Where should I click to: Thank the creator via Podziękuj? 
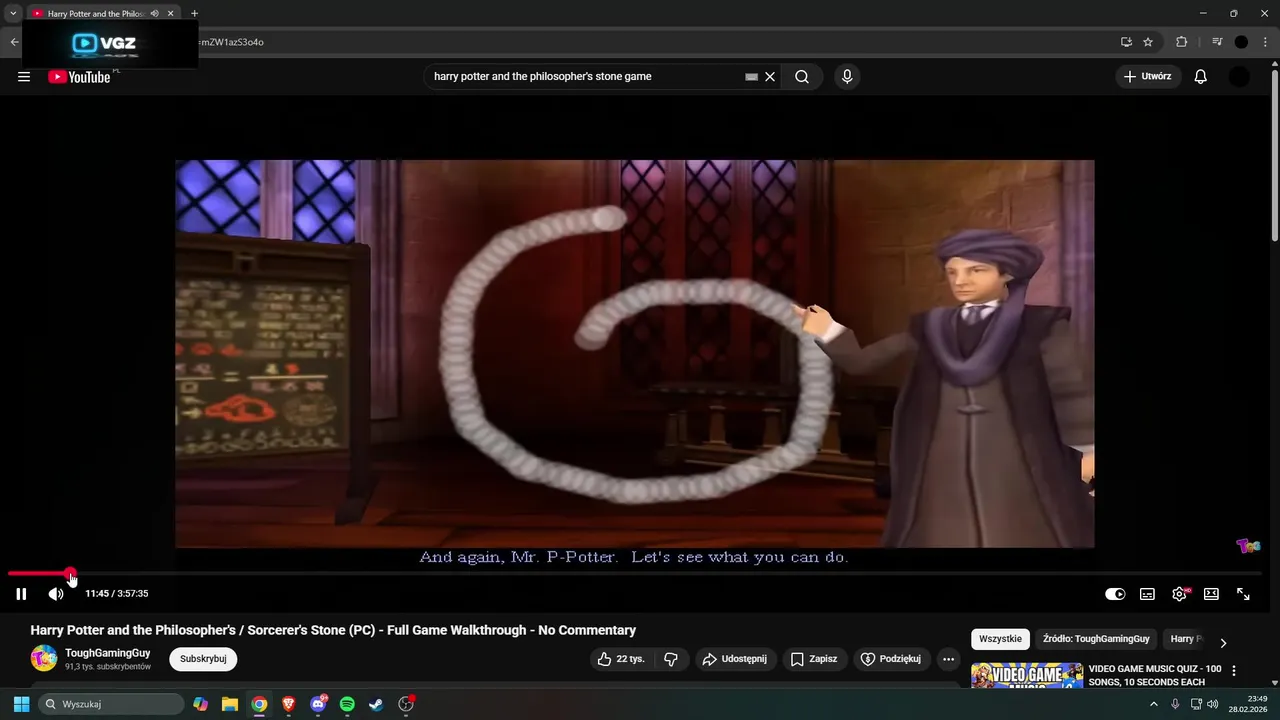890,659
